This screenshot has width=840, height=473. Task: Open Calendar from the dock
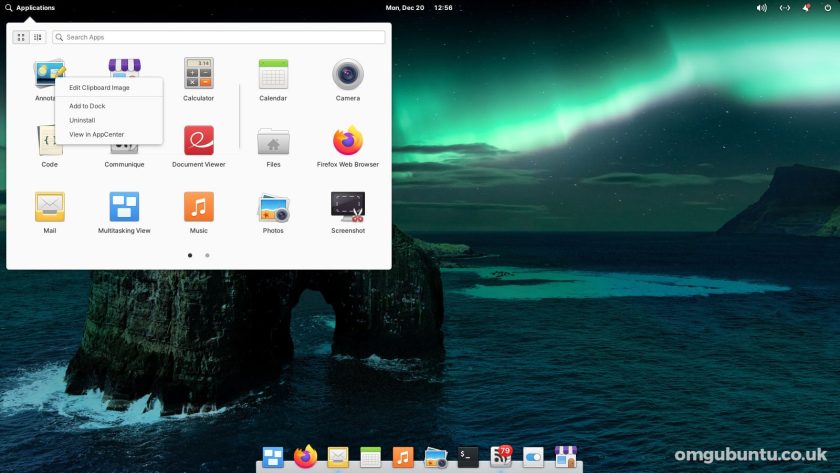[370, 457]
